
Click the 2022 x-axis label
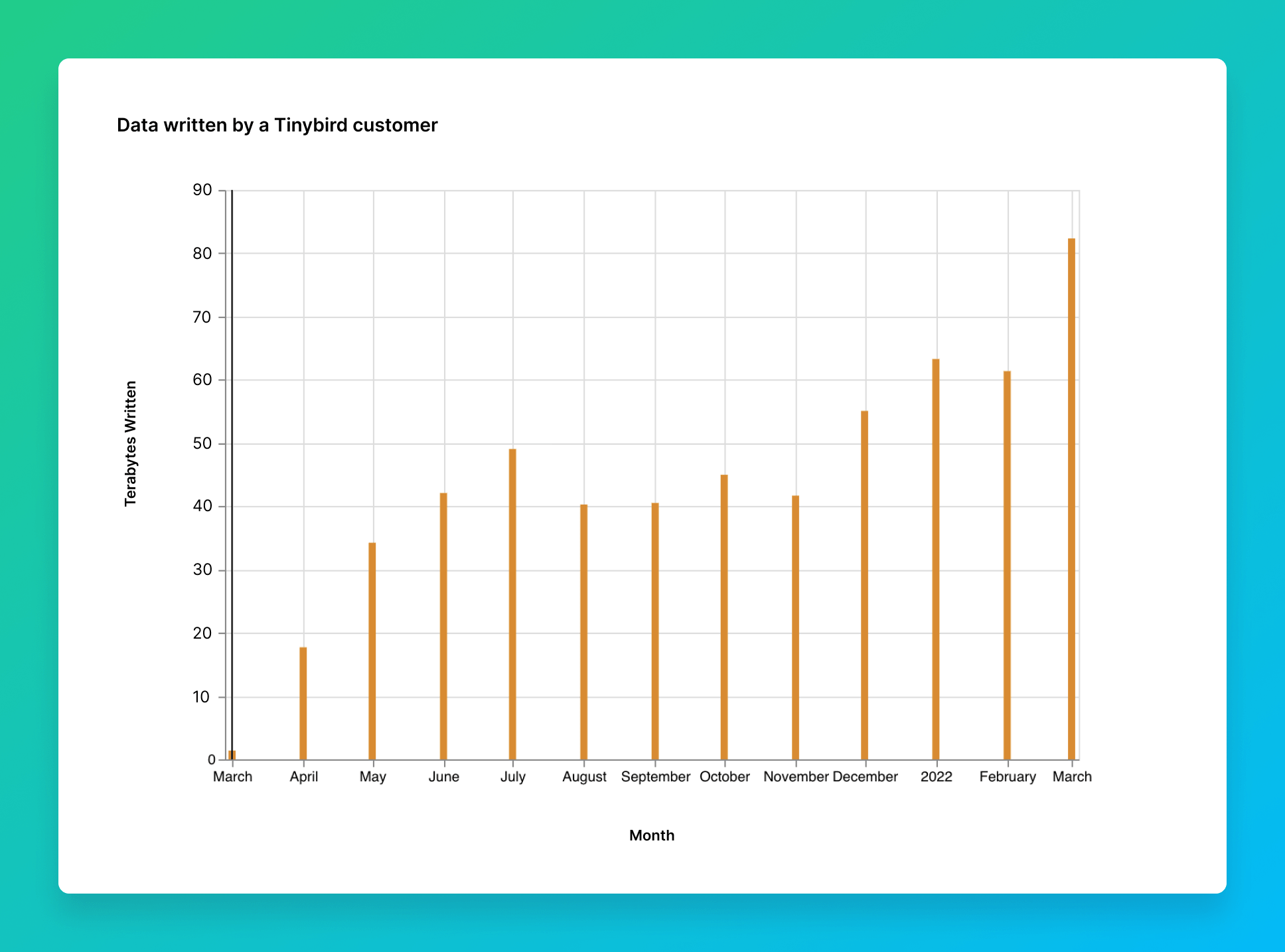point(936,777)
